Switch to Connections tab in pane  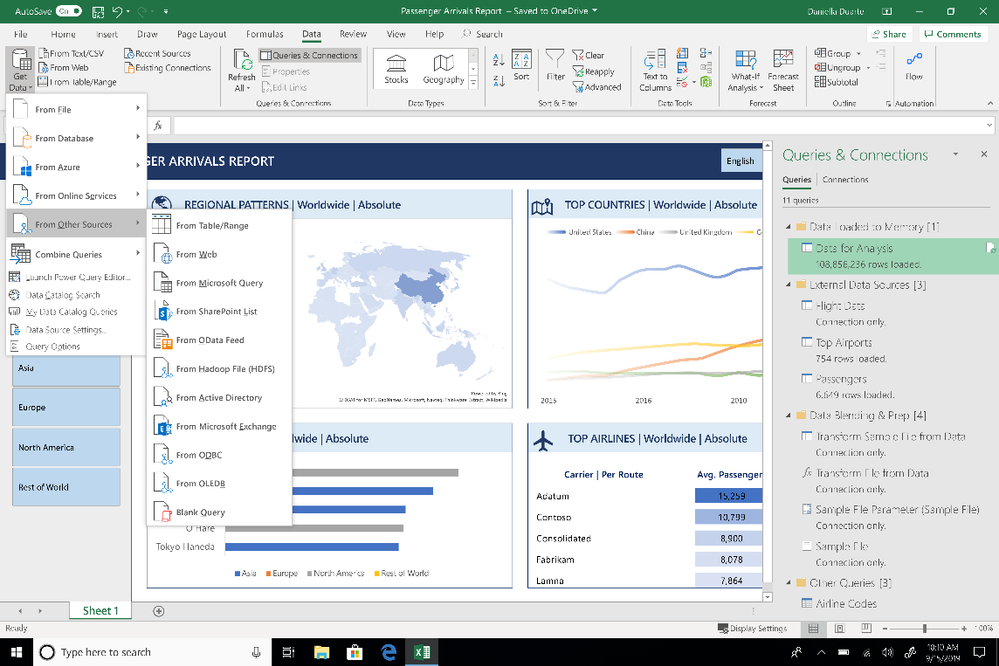(x=845, y=180)
